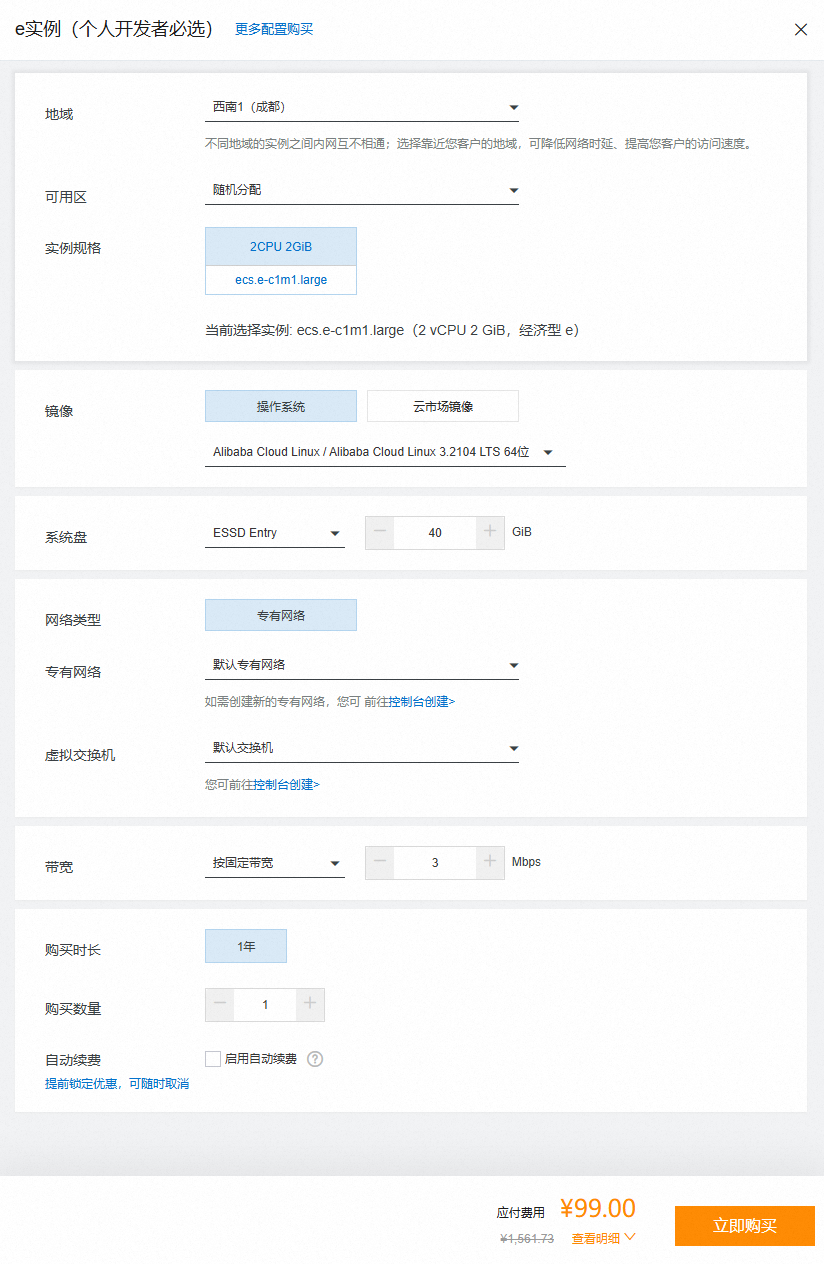
Task: Increase system disk size with plus
Action: pyautogui.click(x=490, y=532)
